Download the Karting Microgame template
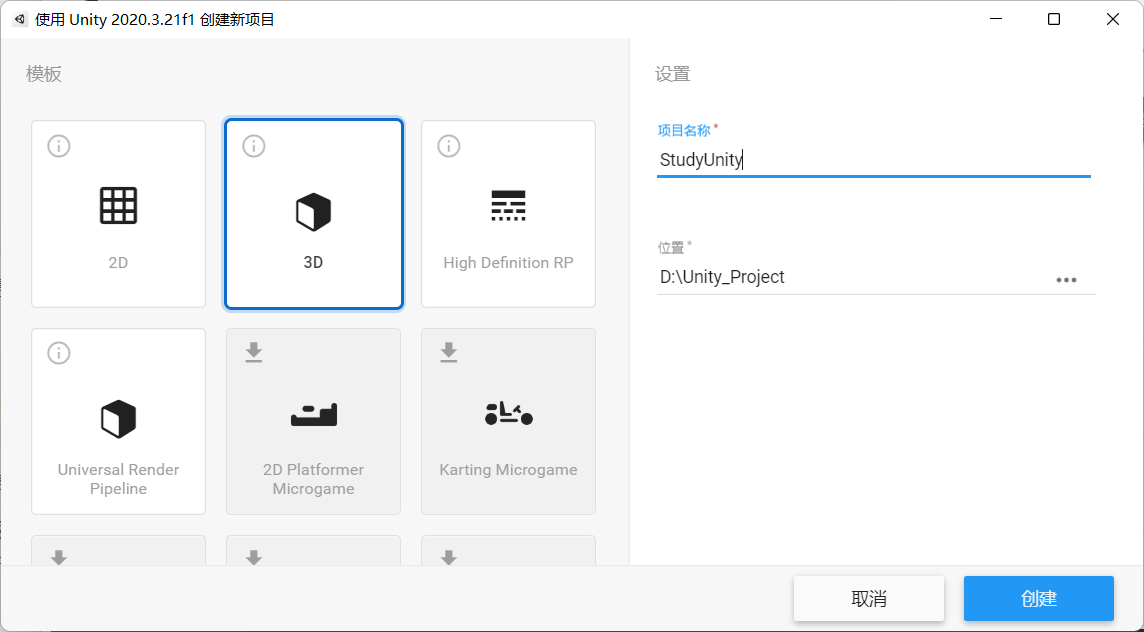 (449, 352)
